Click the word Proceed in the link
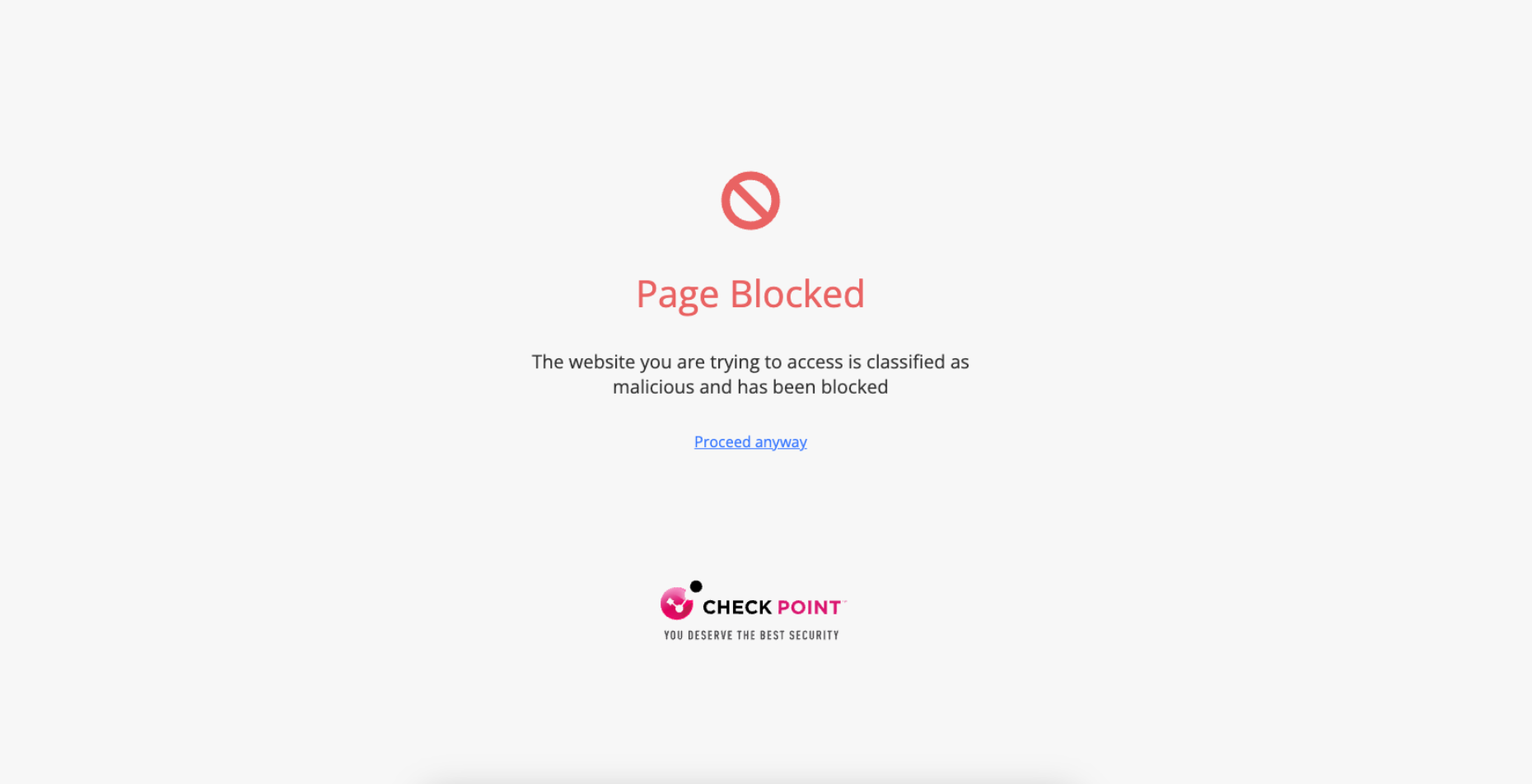Viewport: 1532px width, 784px height. pos(722,442)
